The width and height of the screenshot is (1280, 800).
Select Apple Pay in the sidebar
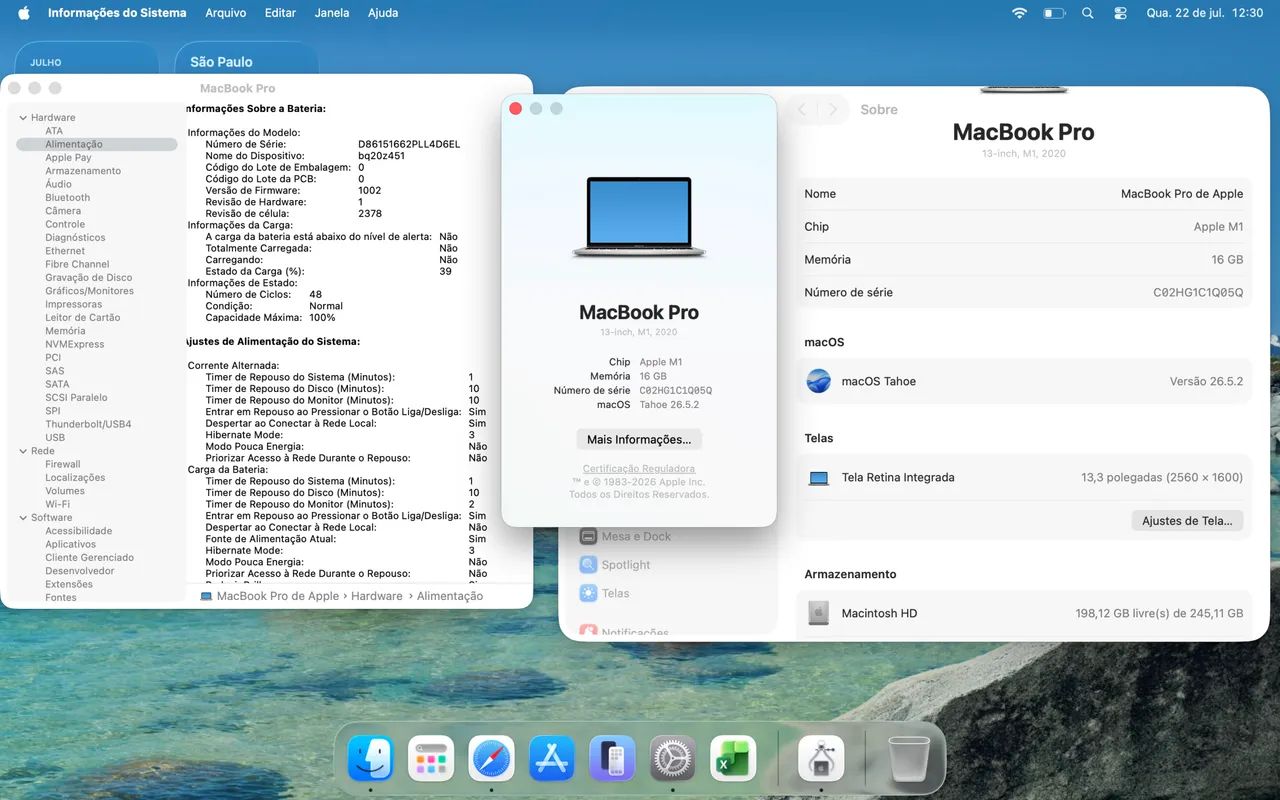(x=68, y=158)
